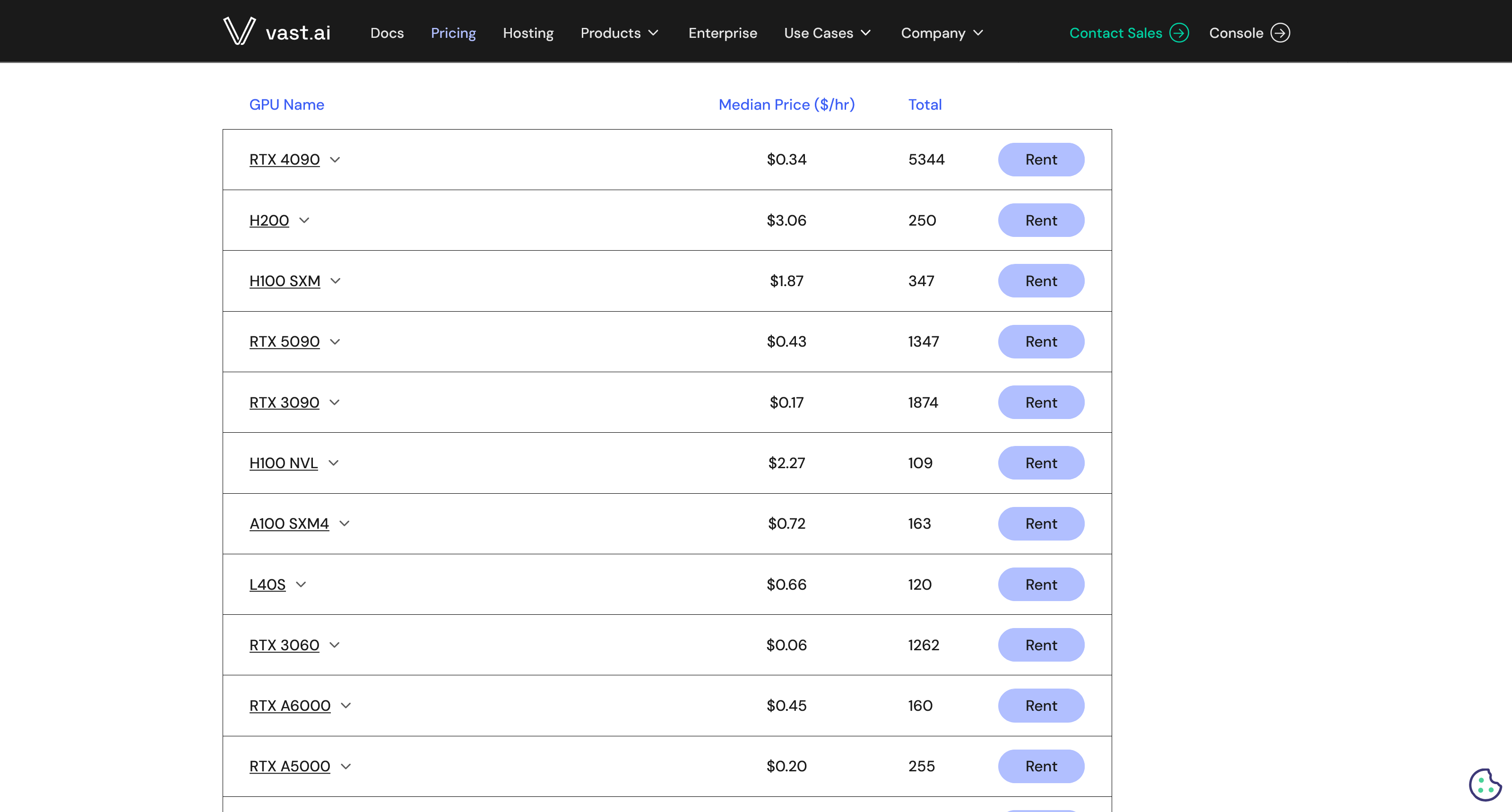
Task: Click the Console arrow circle icon
Action: (x=1280, y=33)
